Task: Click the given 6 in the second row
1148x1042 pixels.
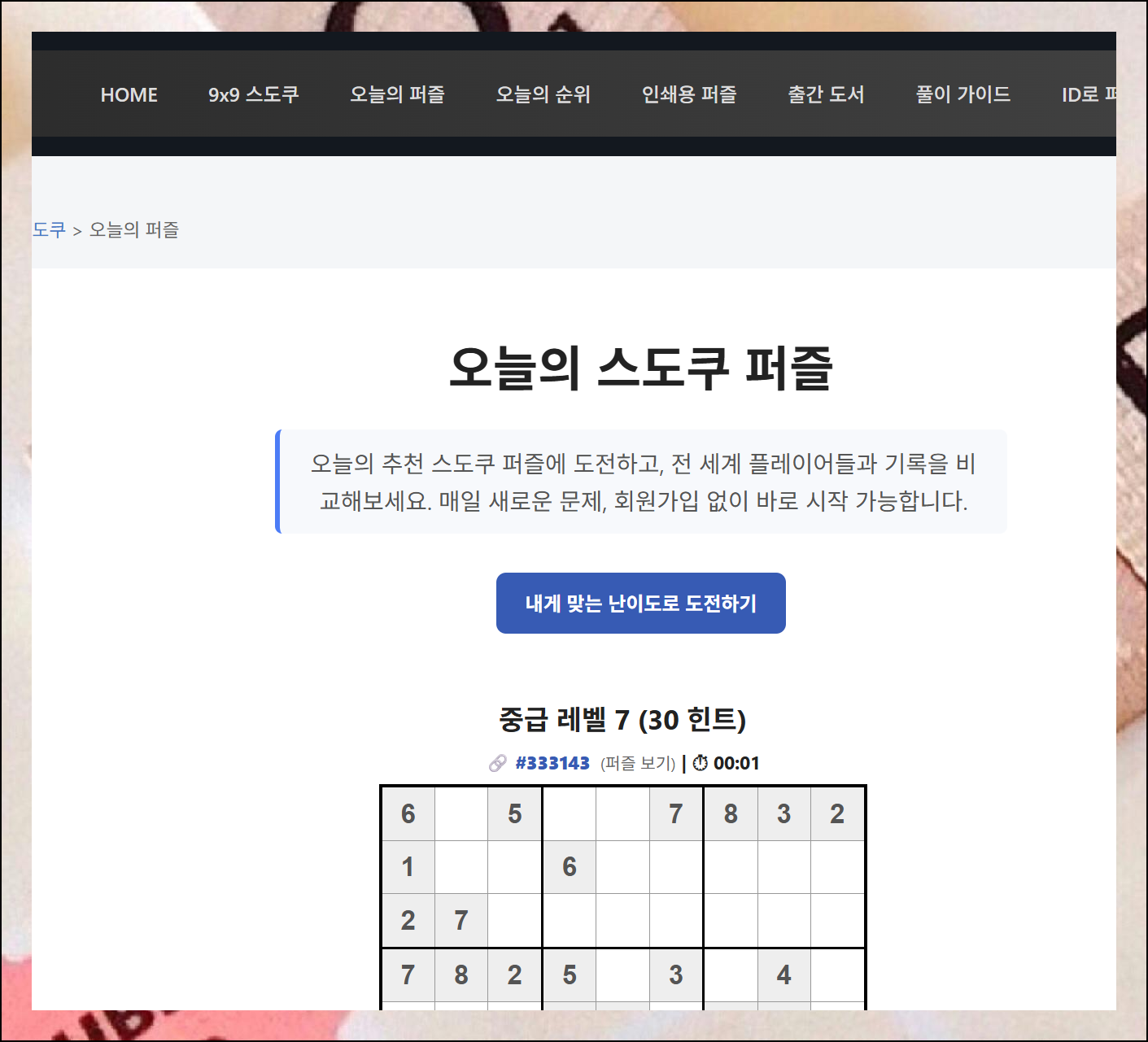Action: pyautogui.click(x=570, y=867)
